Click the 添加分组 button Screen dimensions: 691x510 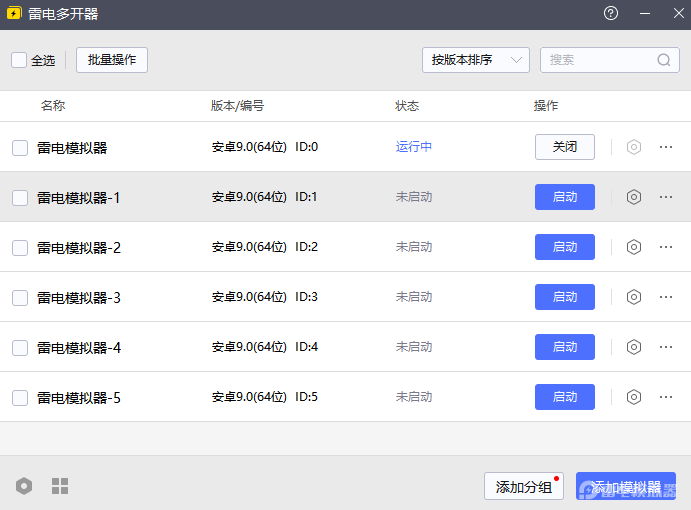pos(524,486)
